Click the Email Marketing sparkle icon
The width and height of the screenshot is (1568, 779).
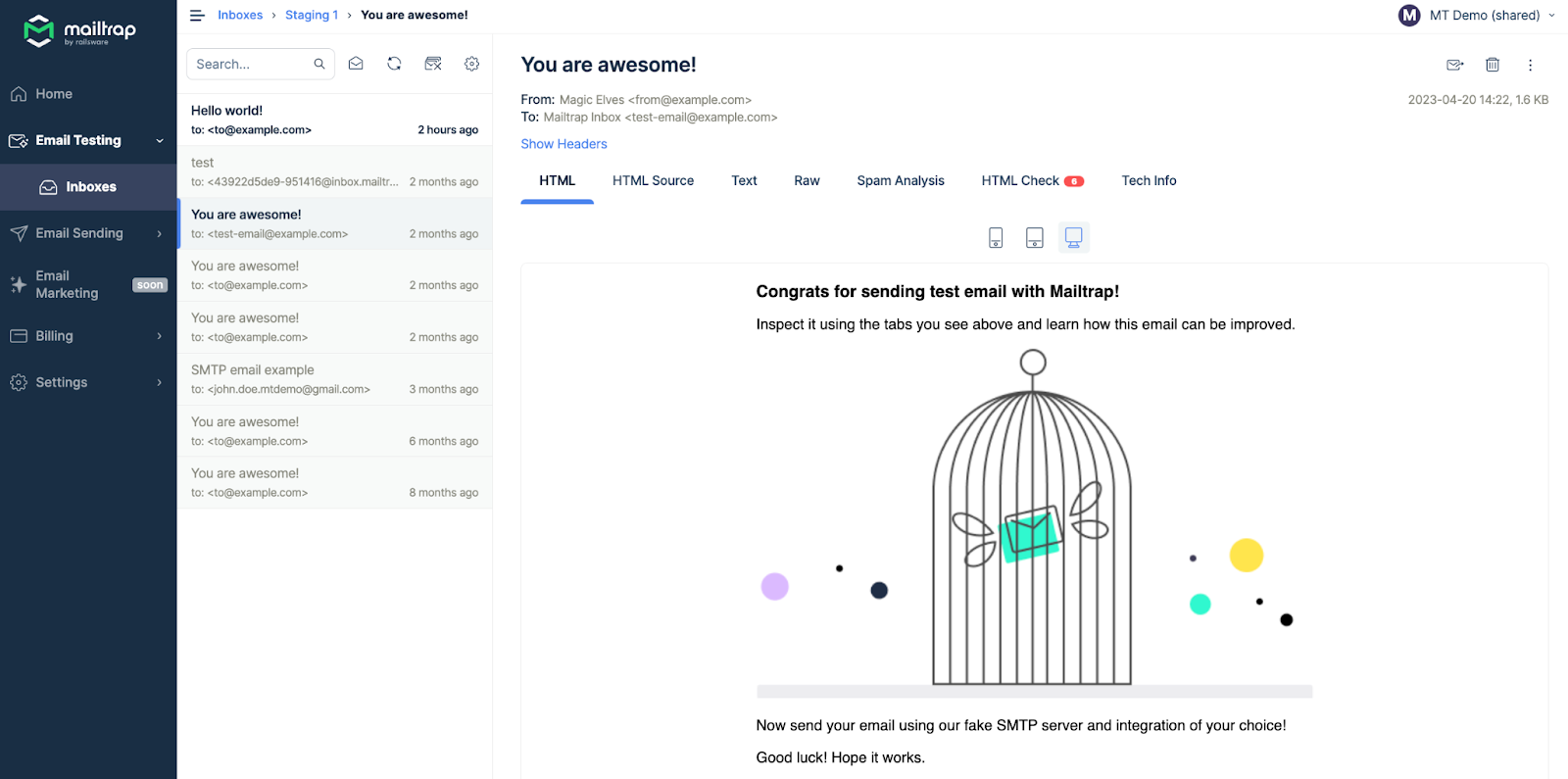pos(19,284)
